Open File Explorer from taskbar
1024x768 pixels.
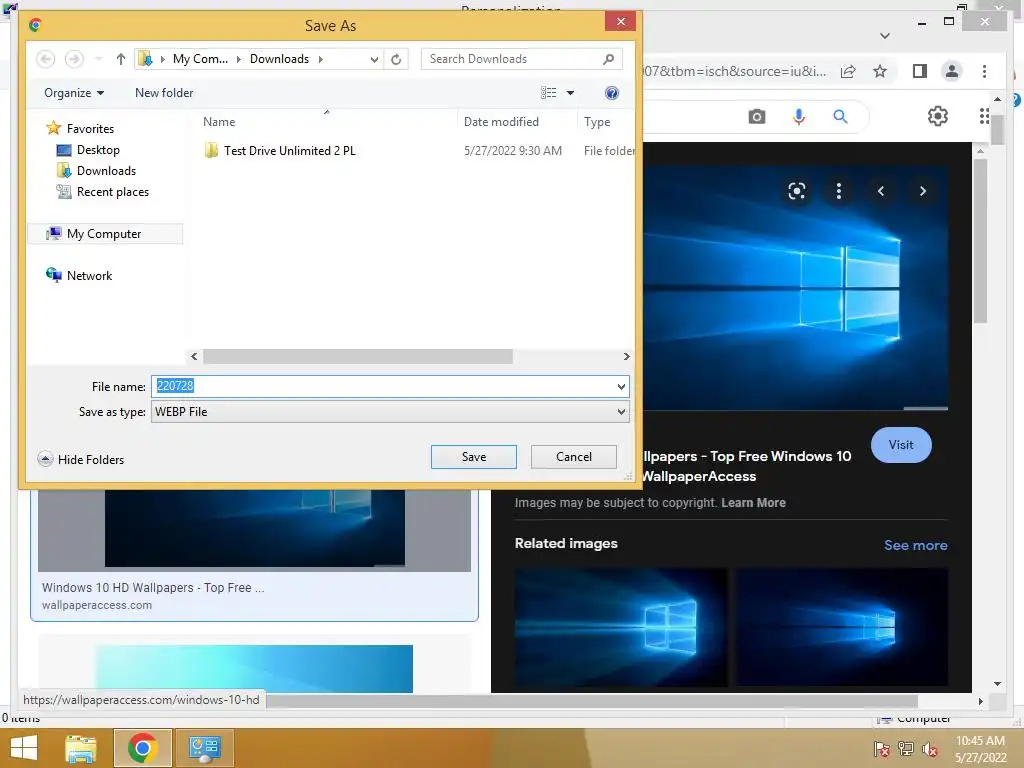81,748
